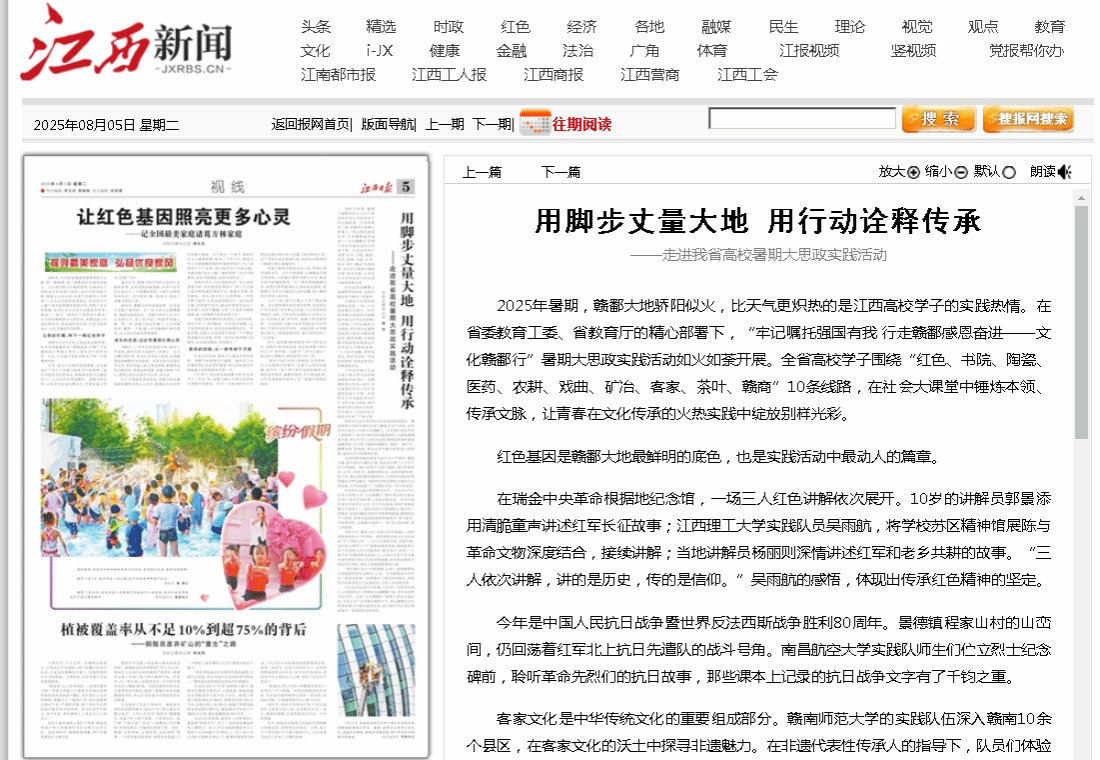Open the 江西工人报 newspaper link

449,74
